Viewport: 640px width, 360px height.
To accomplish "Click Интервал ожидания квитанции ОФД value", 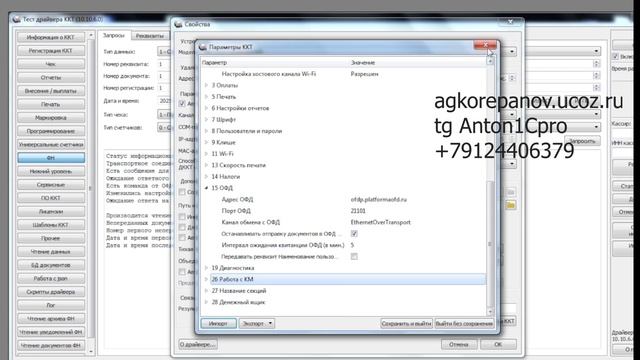I will click(x=352, y=245).
